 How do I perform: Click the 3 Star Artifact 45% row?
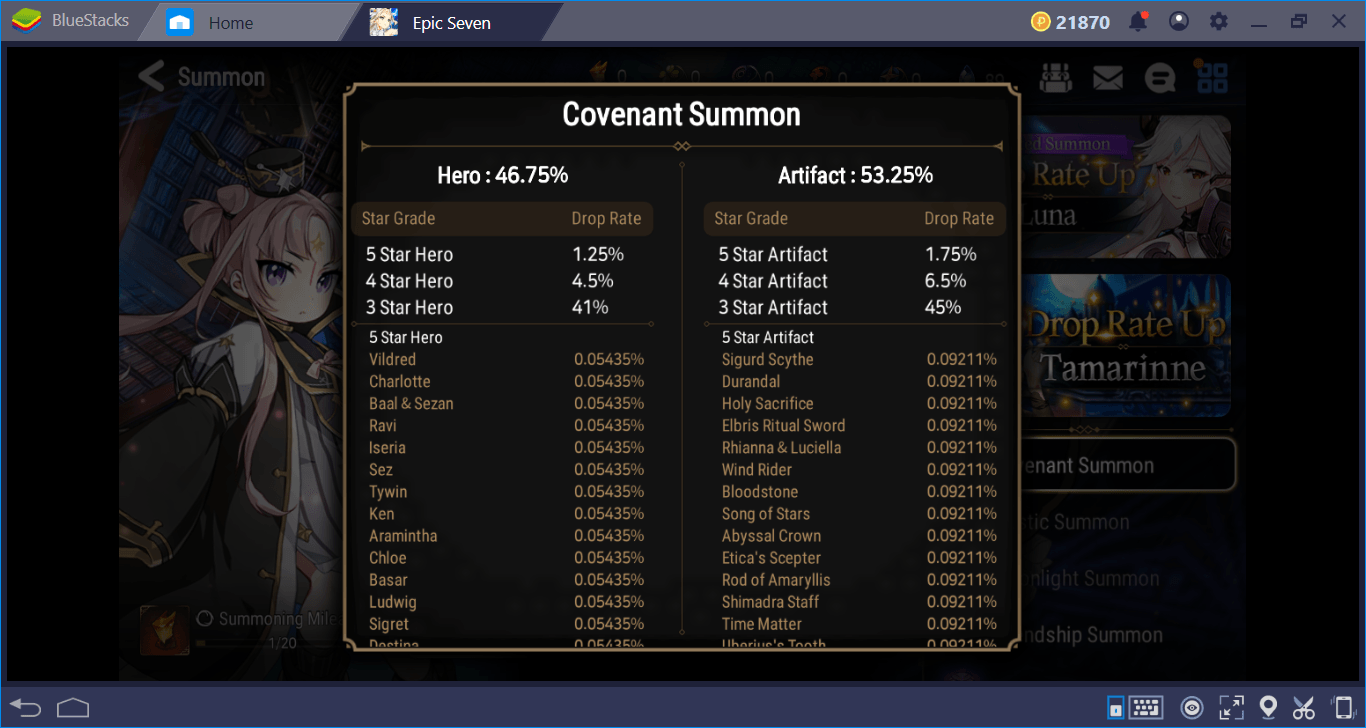[854, 307]
